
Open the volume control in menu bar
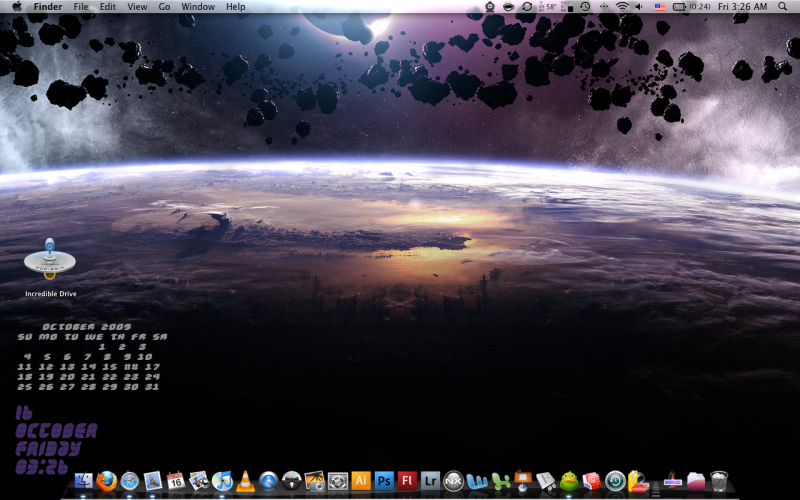(x=641, y=7)
